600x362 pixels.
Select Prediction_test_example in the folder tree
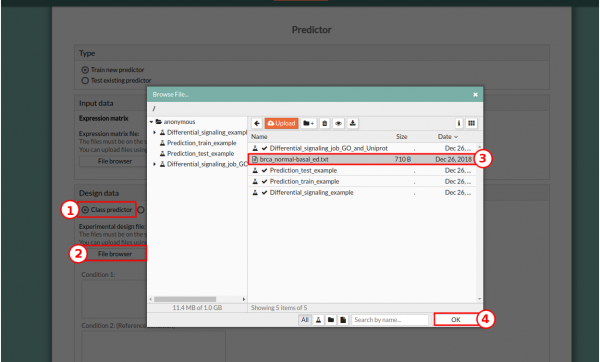(x=201, y=153)
